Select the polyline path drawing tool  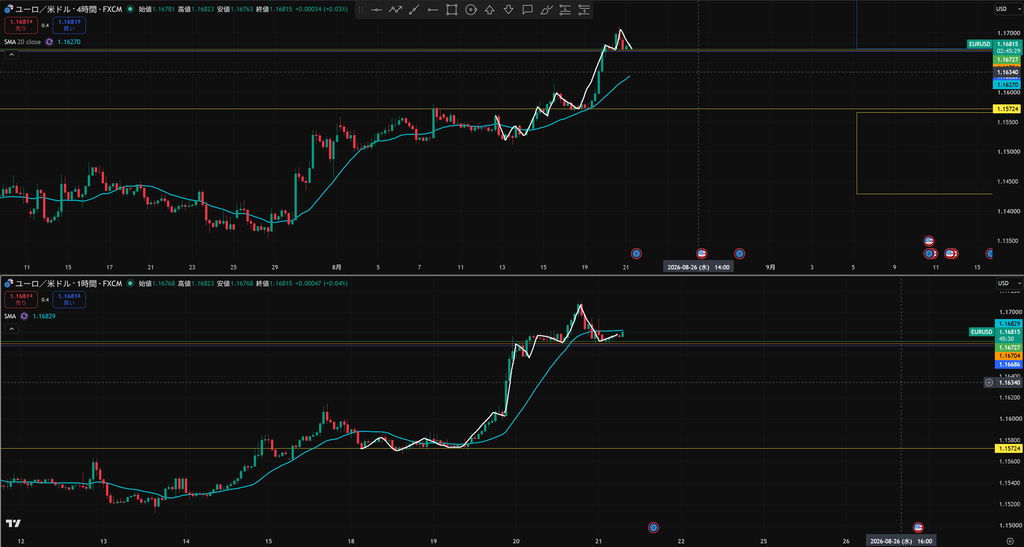[395, 10]
